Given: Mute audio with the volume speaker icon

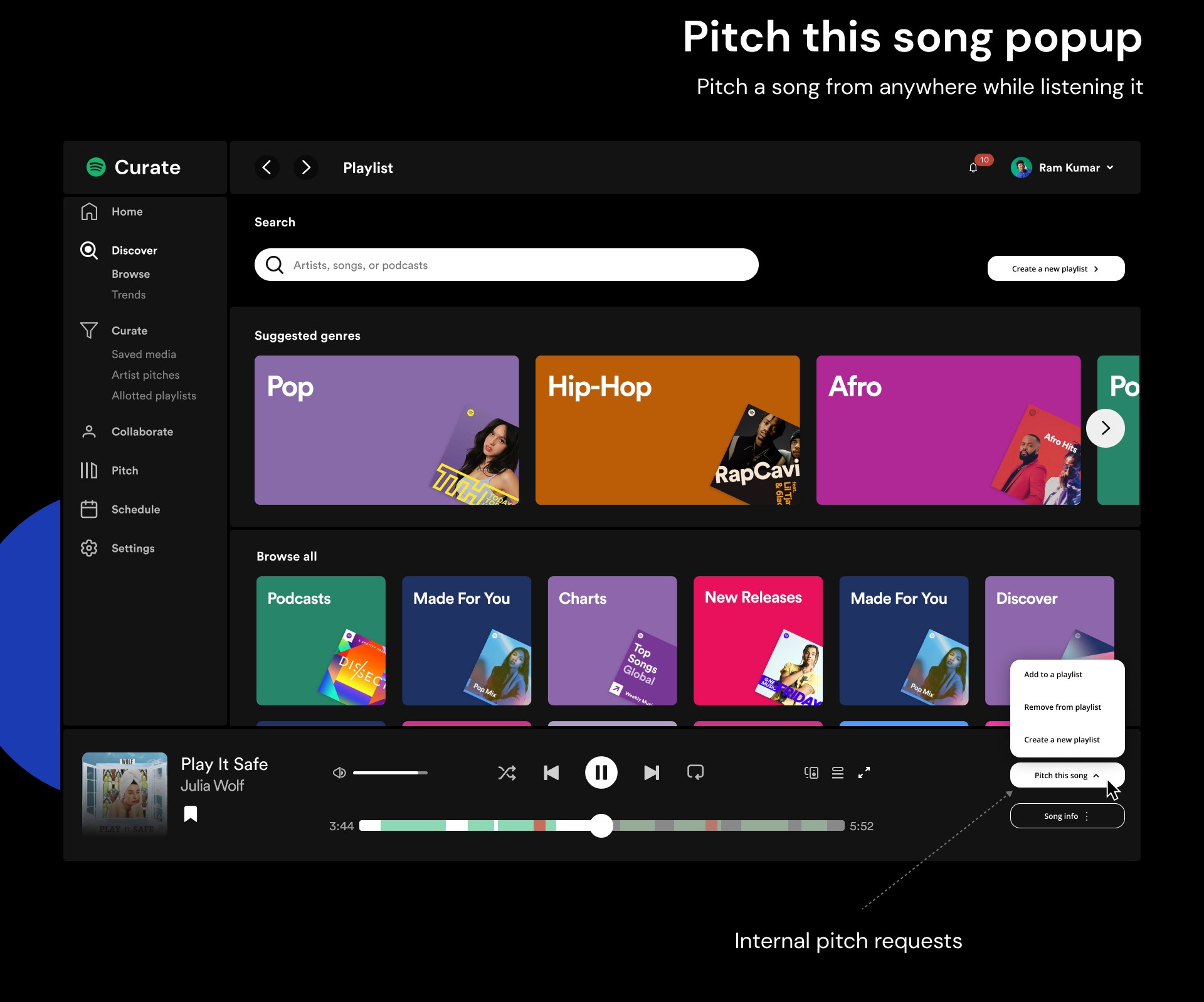Looking at the screenshot, I should [339, 773].
